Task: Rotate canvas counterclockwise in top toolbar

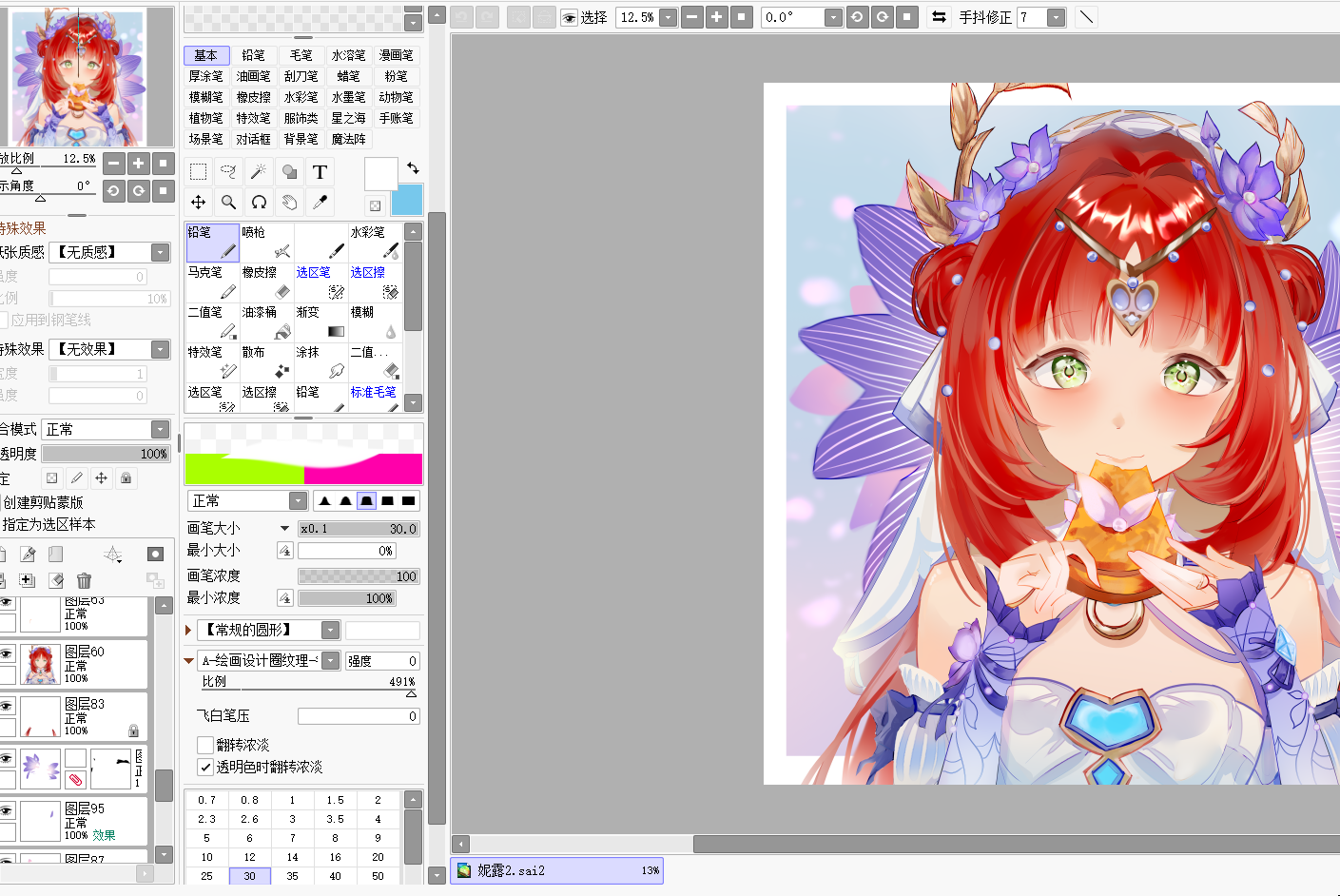Action: tap(857, 17)
